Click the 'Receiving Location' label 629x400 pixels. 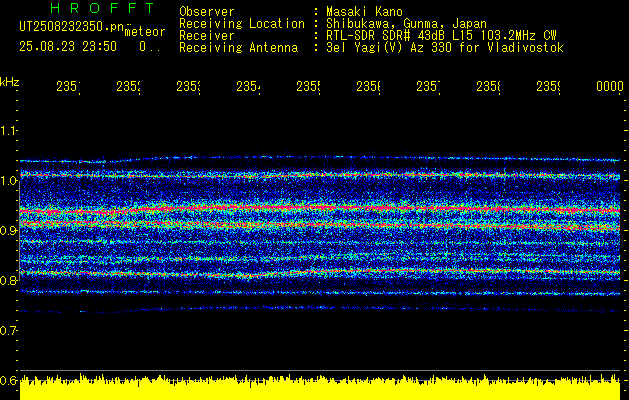coord(242,24)
